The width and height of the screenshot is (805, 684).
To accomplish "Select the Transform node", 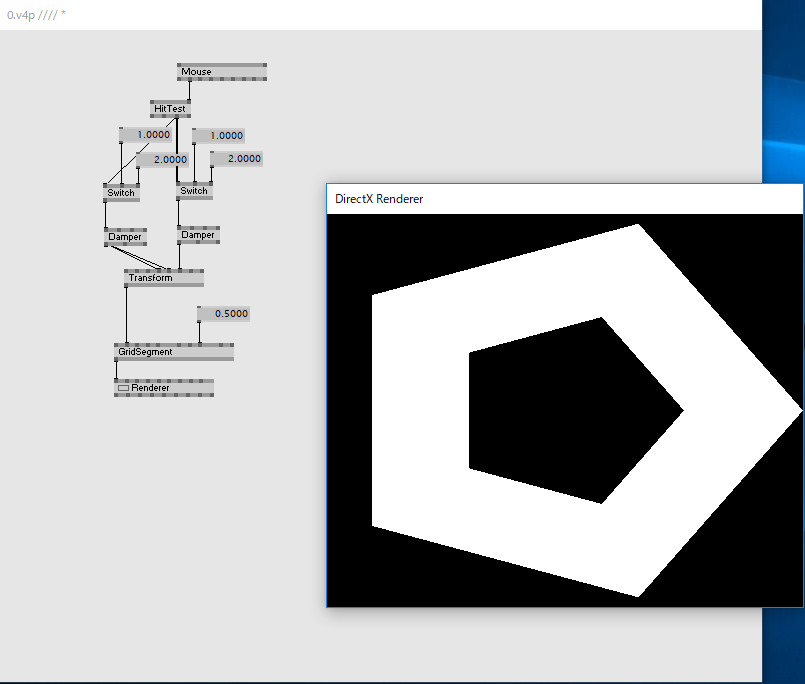I will [164, 278].
